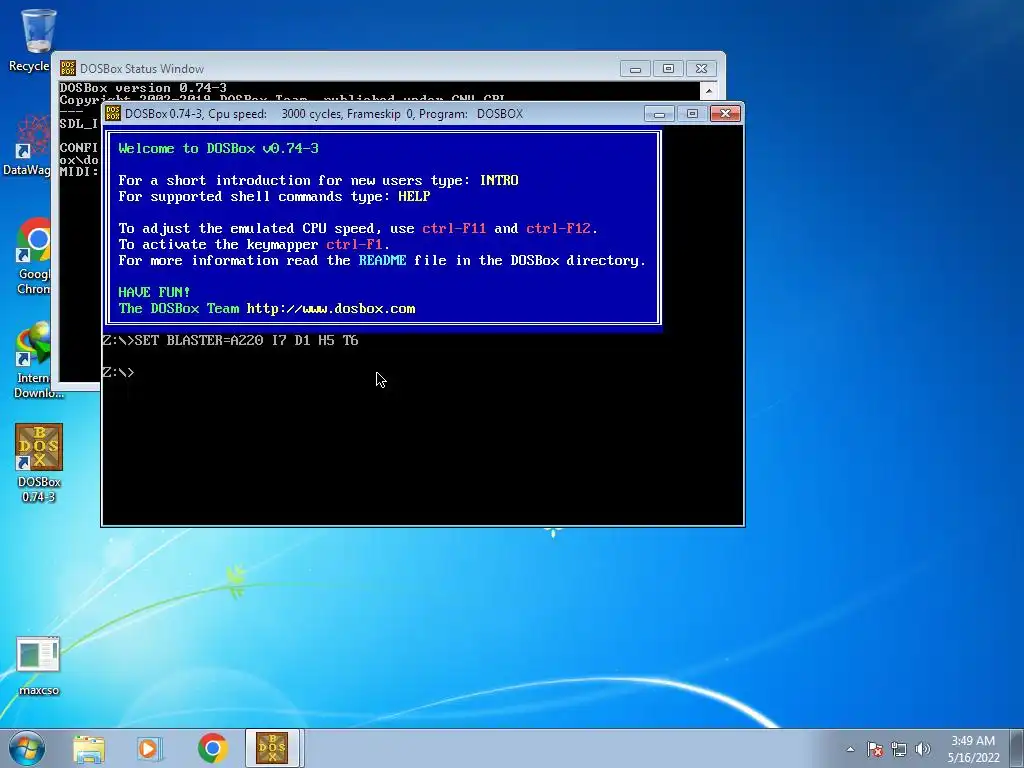Viewport: 1024px width, 768px height.
Task: Click the SET BLASTER=A220 I7 D1 H5 T6 line
Action: 231,340
